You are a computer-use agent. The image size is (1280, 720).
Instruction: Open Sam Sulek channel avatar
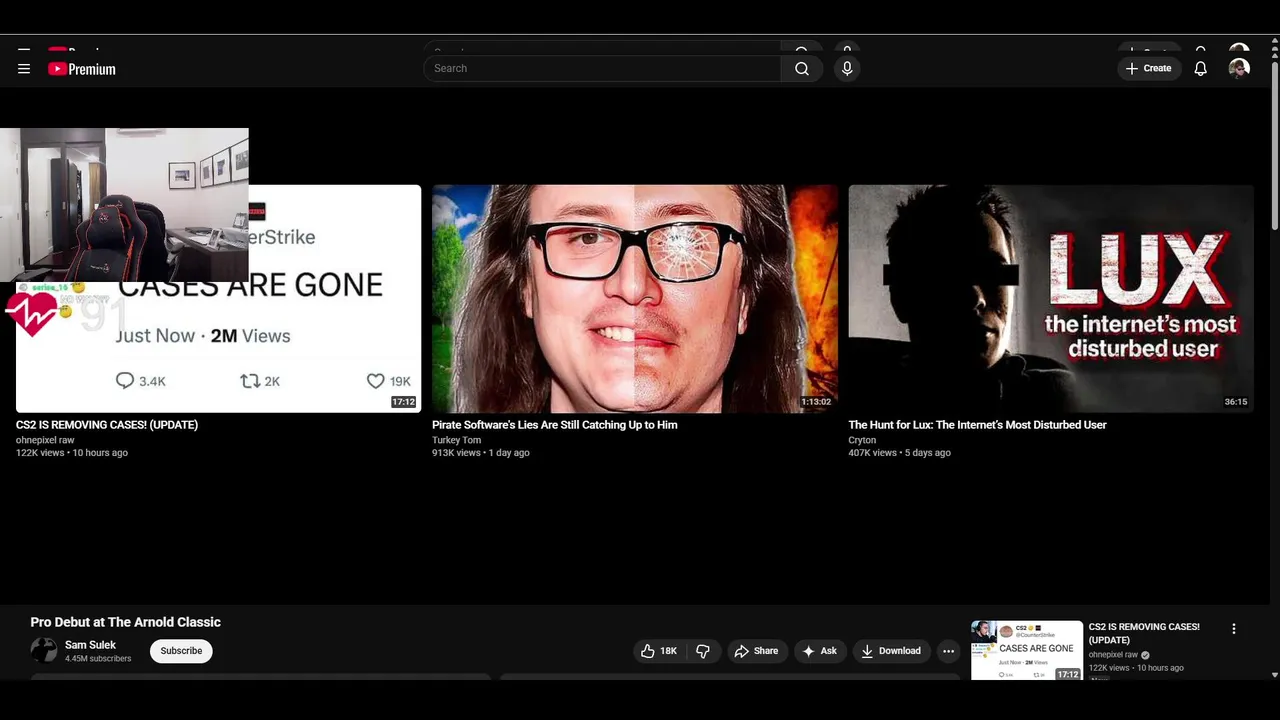[x=44, y=650]
